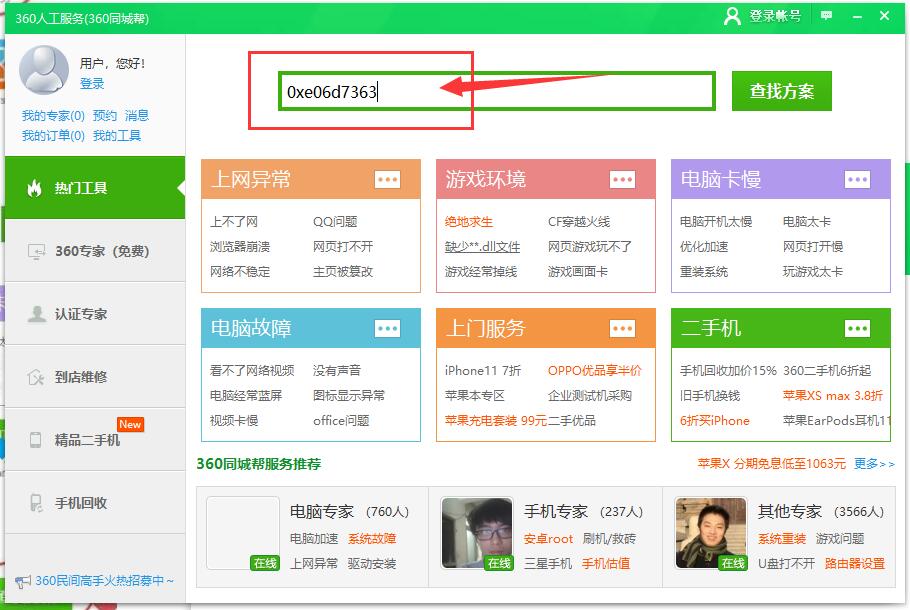910x610 pixels.
Task: Switch to 手机回收 sidebar tab
Action: click(x=95, y=503)
